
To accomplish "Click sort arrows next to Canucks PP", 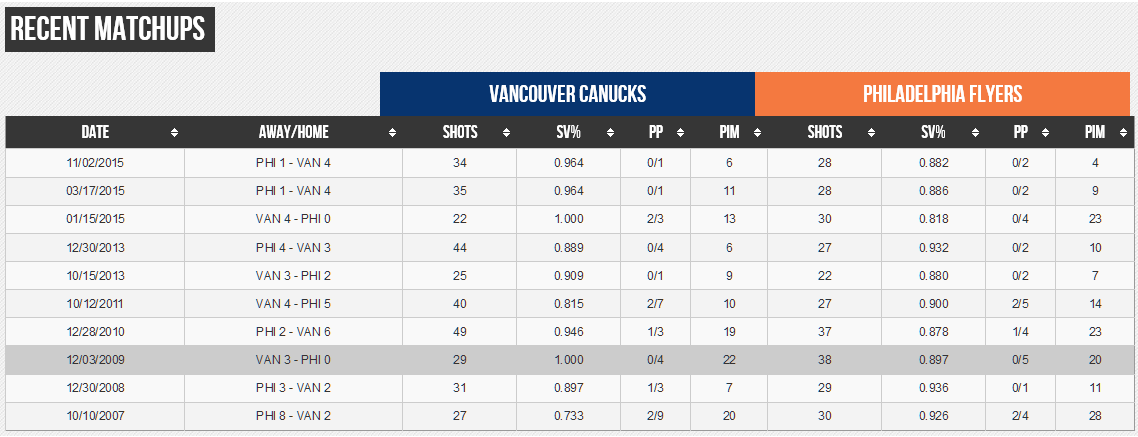I will 680,133.
